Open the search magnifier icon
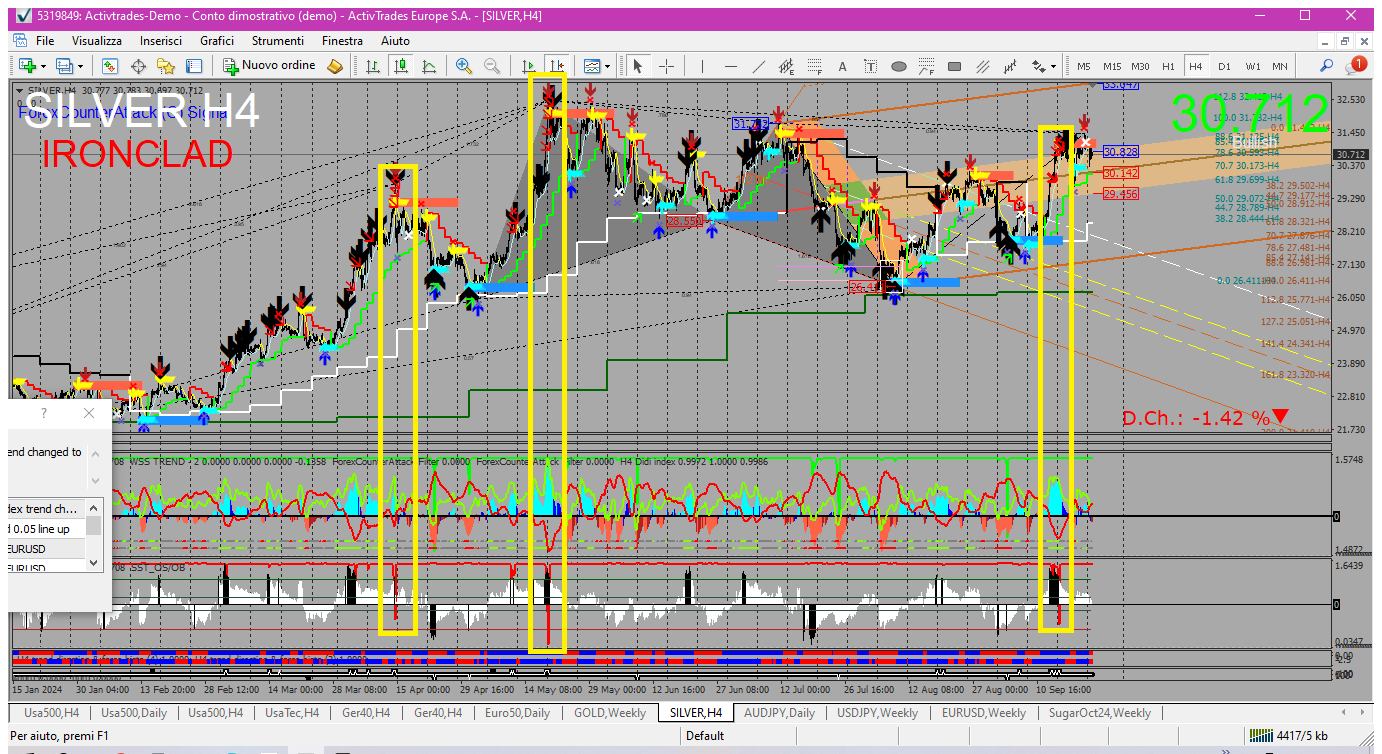 (x=1327, y=66)
